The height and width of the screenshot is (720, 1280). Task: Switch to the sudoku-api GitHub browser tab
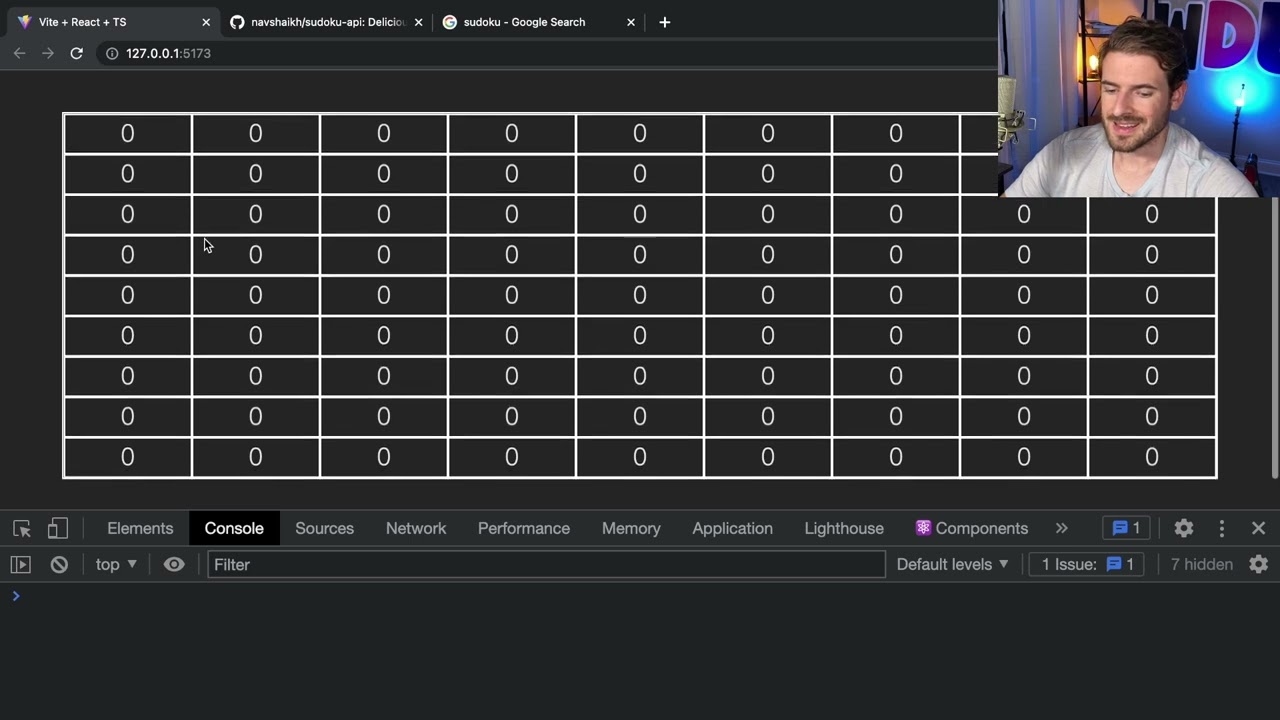click(x=327, y=22)
